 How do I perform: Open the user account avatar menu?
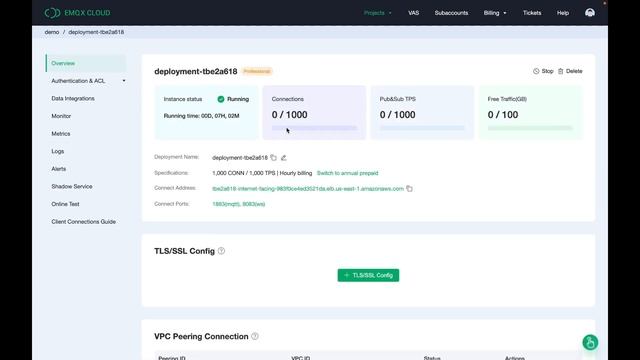click(x=589, y=13)
